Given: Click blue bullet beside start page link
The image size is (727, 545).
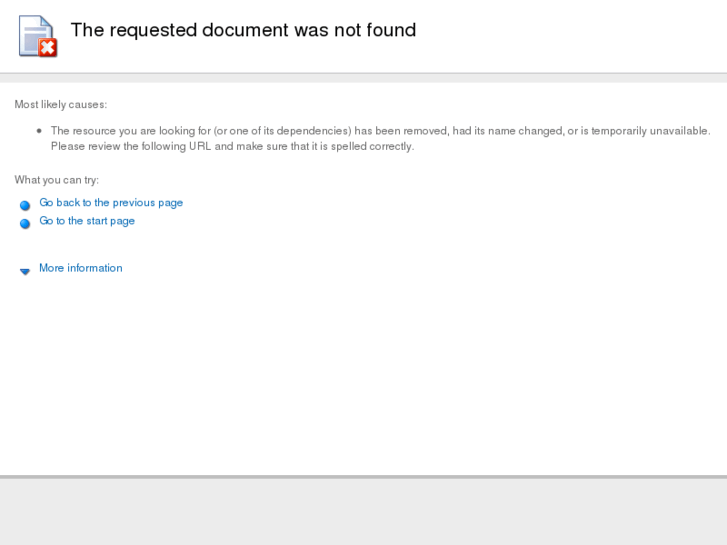Looking at the screenshot, I should click(x=25, y=223).
